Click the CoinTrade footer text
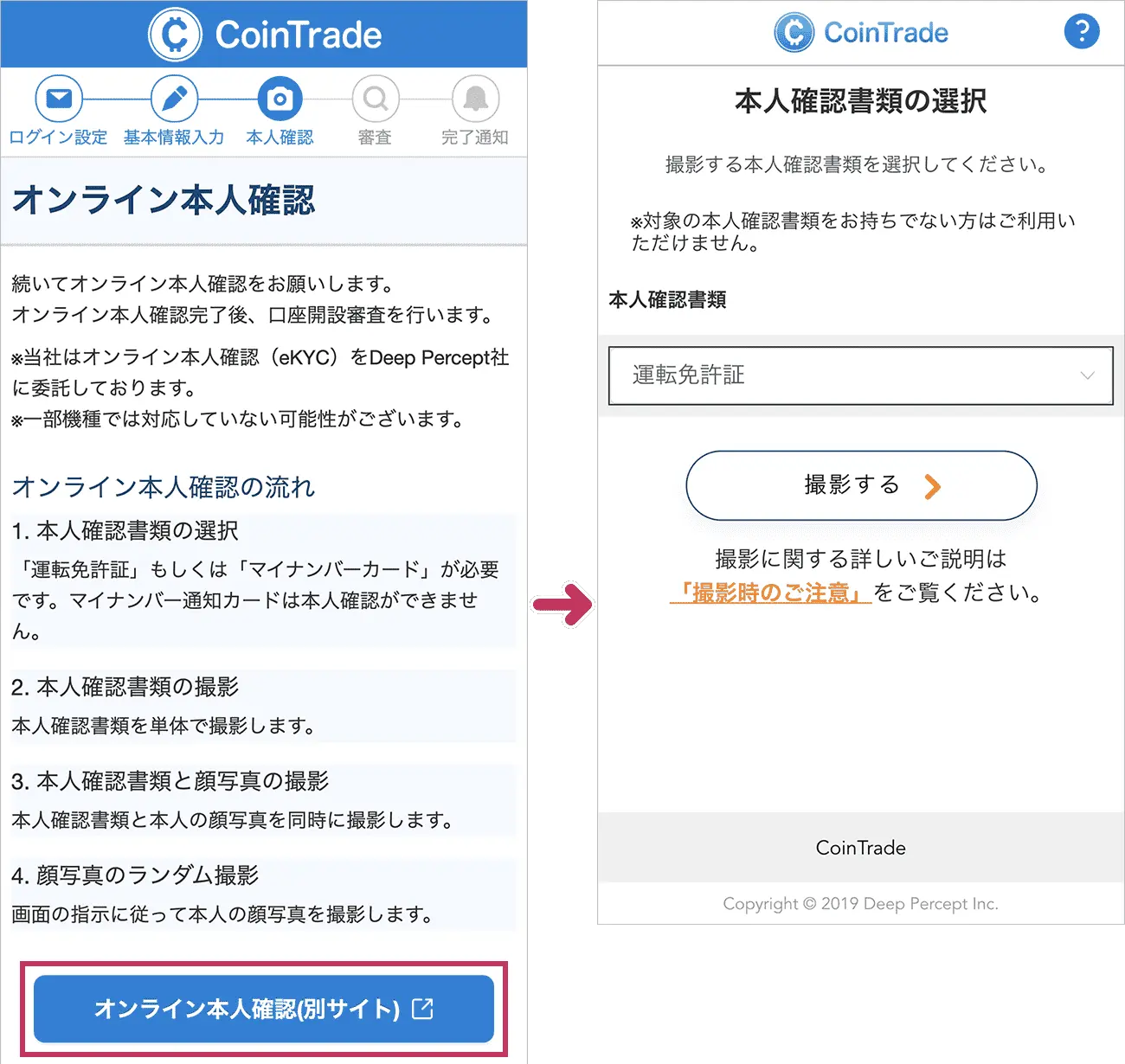The height and width of the screenshot is (1064, 1125). [x=860, y=848]
